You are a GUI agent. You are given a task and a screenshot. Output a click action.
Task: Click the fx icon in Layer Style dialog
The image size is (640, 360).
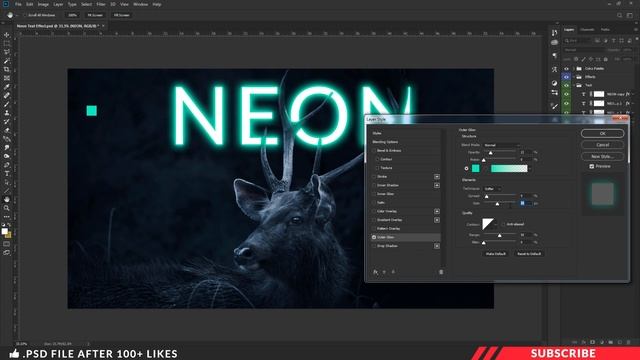click(376, 272)
